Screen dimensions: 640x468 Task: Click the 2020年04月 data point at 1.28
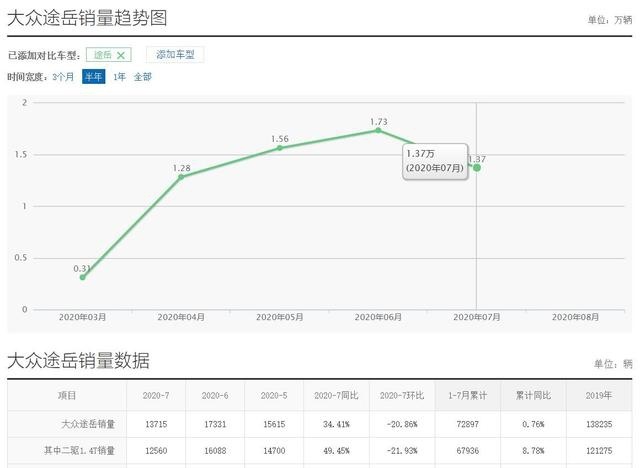[x=181, y=177]
